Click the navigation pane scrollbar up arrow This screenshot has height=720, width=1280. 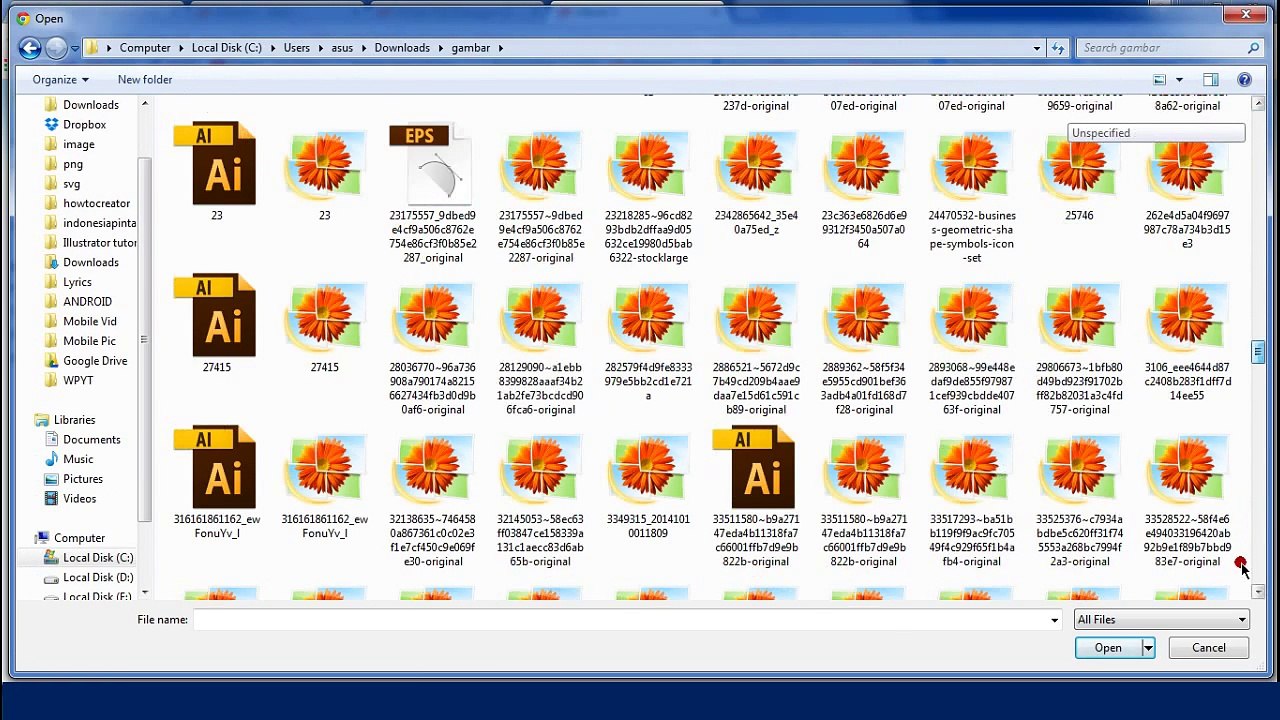144,104
